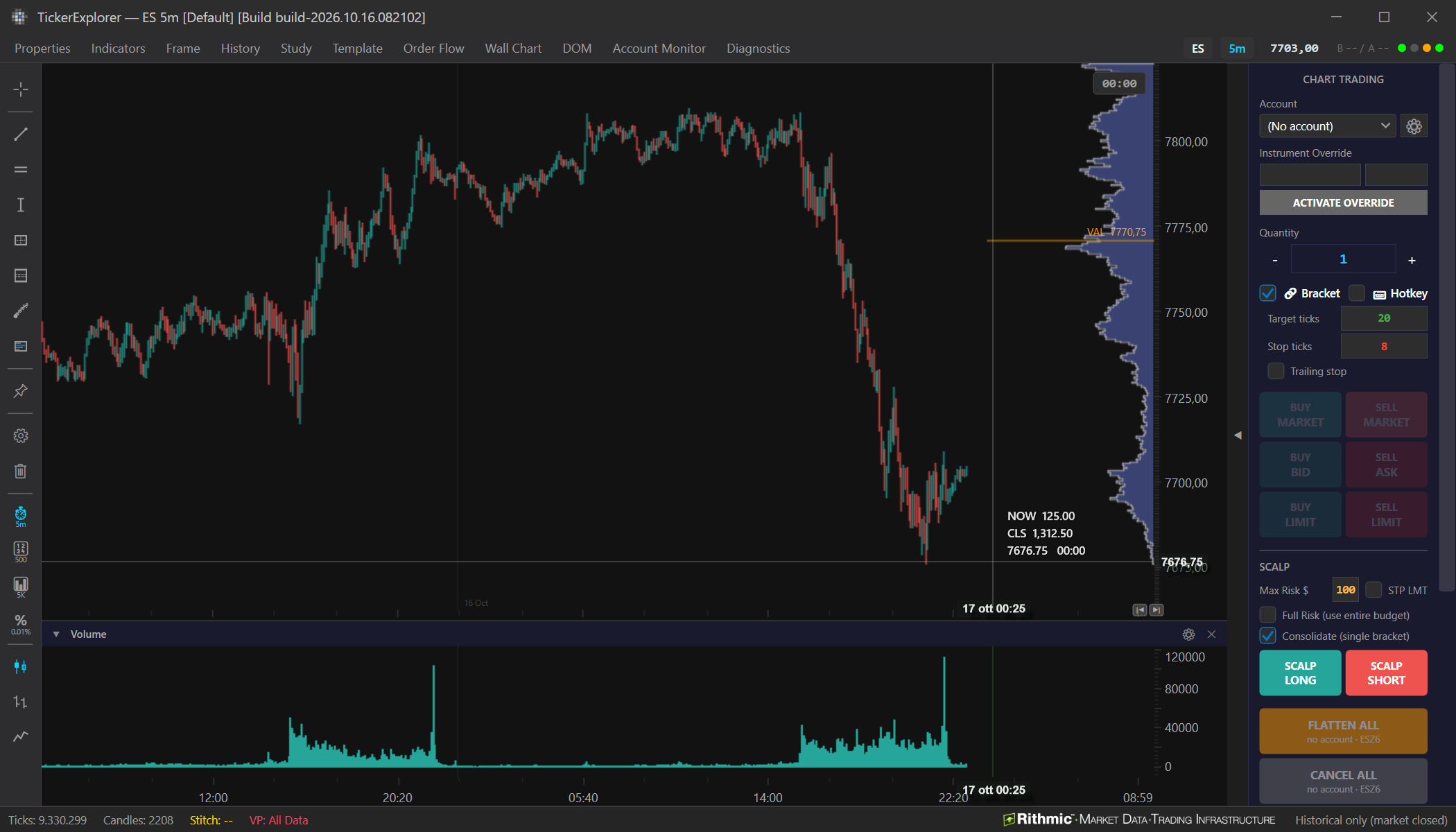Select the crosshair cursor tool
The image size is (1456, 832).
tap(21, 89)
